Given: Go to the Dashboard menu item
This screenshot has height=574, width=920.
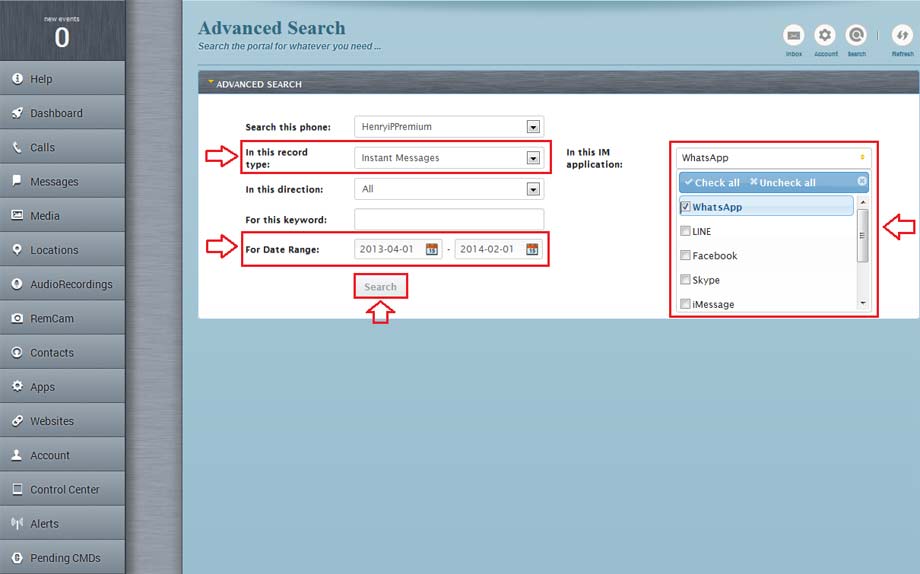Looking at the screenshot, I should pos(62,113).
